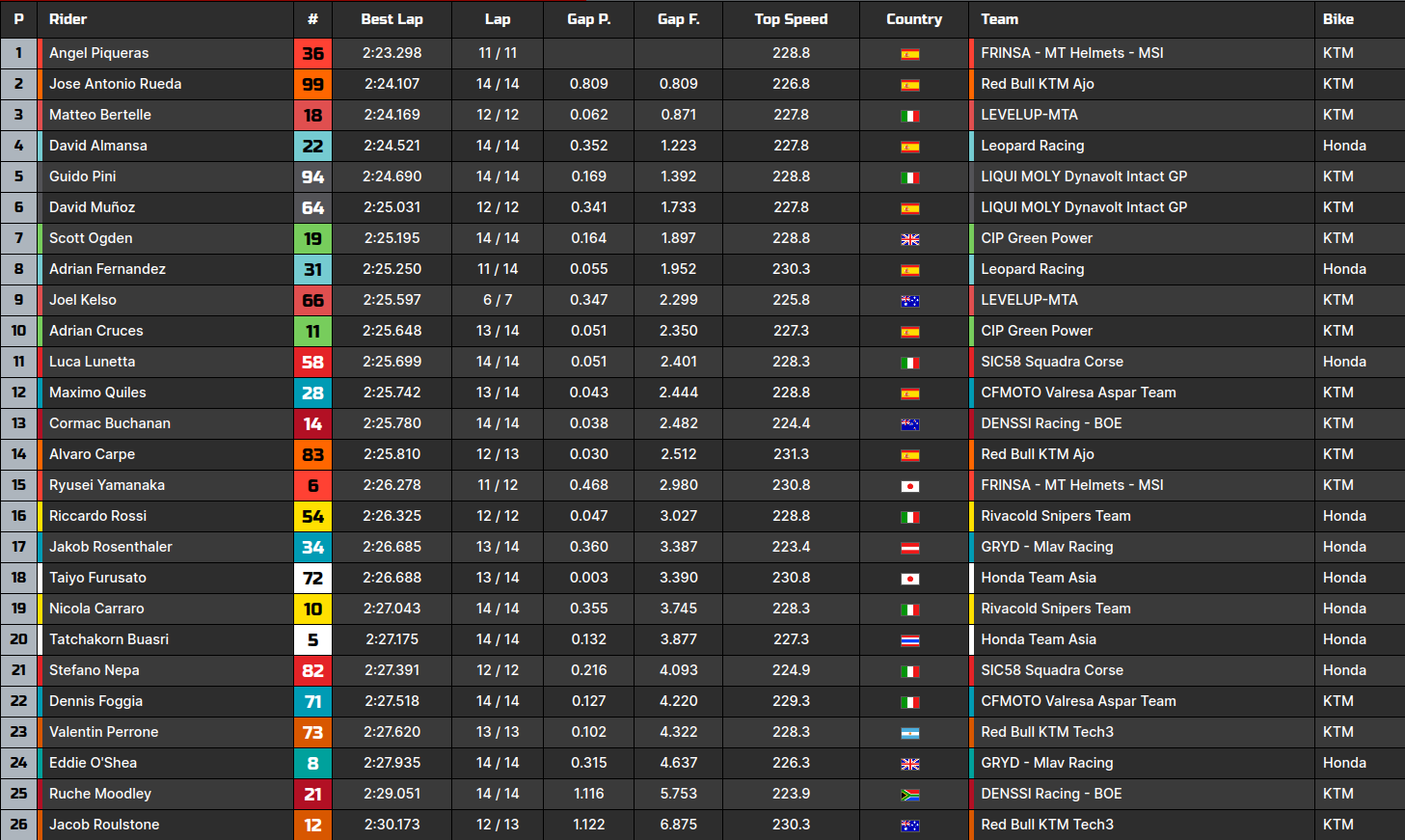1405x840 pixels.
Task: Sort by the Best Lap column header
Action: pos(392,19)
